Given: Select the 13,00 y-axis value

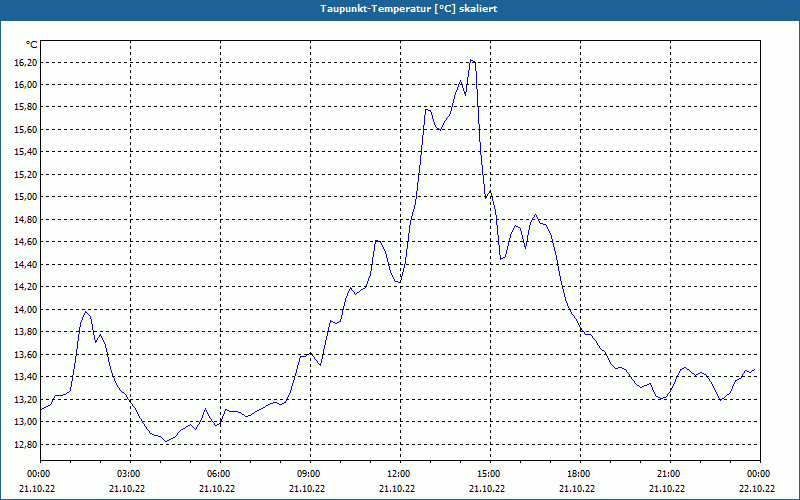Looking at the screenshot, I should (x=28, y=421).
